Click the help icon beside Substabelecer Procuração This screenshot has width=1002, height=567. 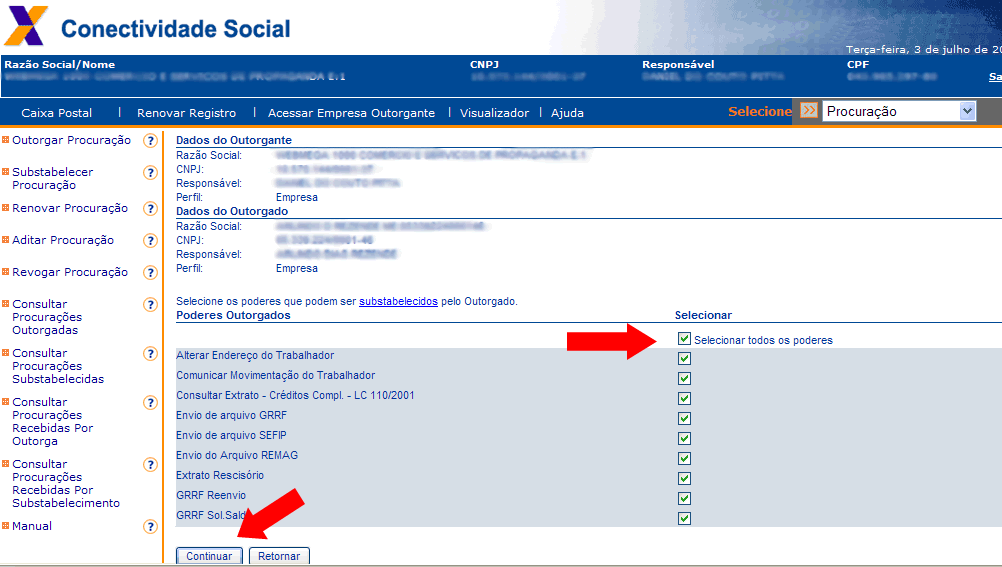pos(150,173)
